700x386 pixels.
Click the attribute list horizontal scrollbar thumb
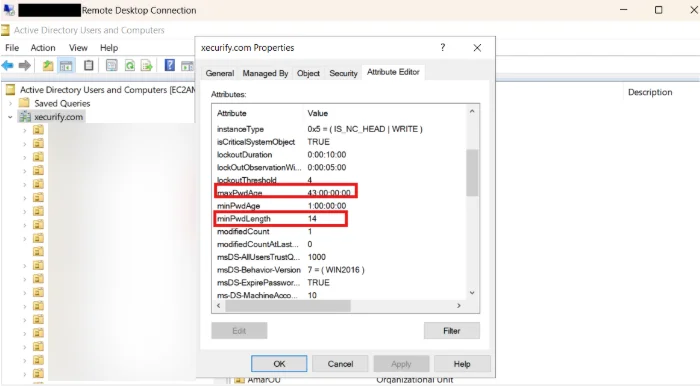coord(288,306)
